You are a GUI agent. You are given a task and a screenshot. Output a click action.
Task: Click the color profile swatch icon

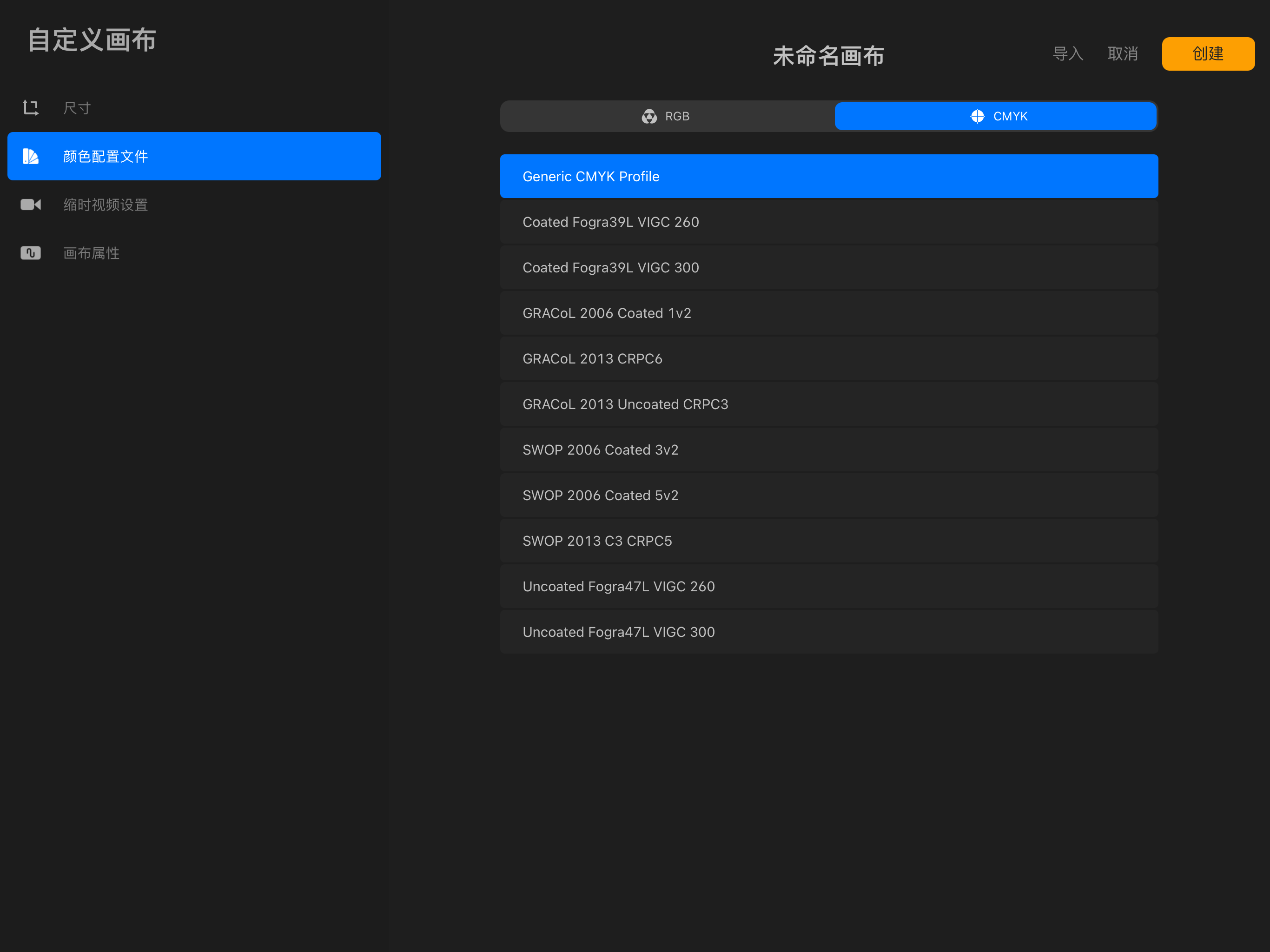tap(30, 156)
